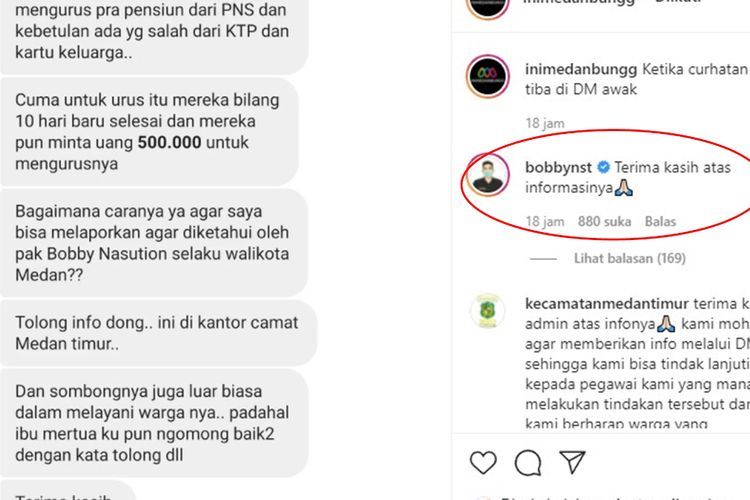The width and height of the screenshot is (750, 500).
Task: Select message asking about Bobby Nasution
Action: point(154,243)
